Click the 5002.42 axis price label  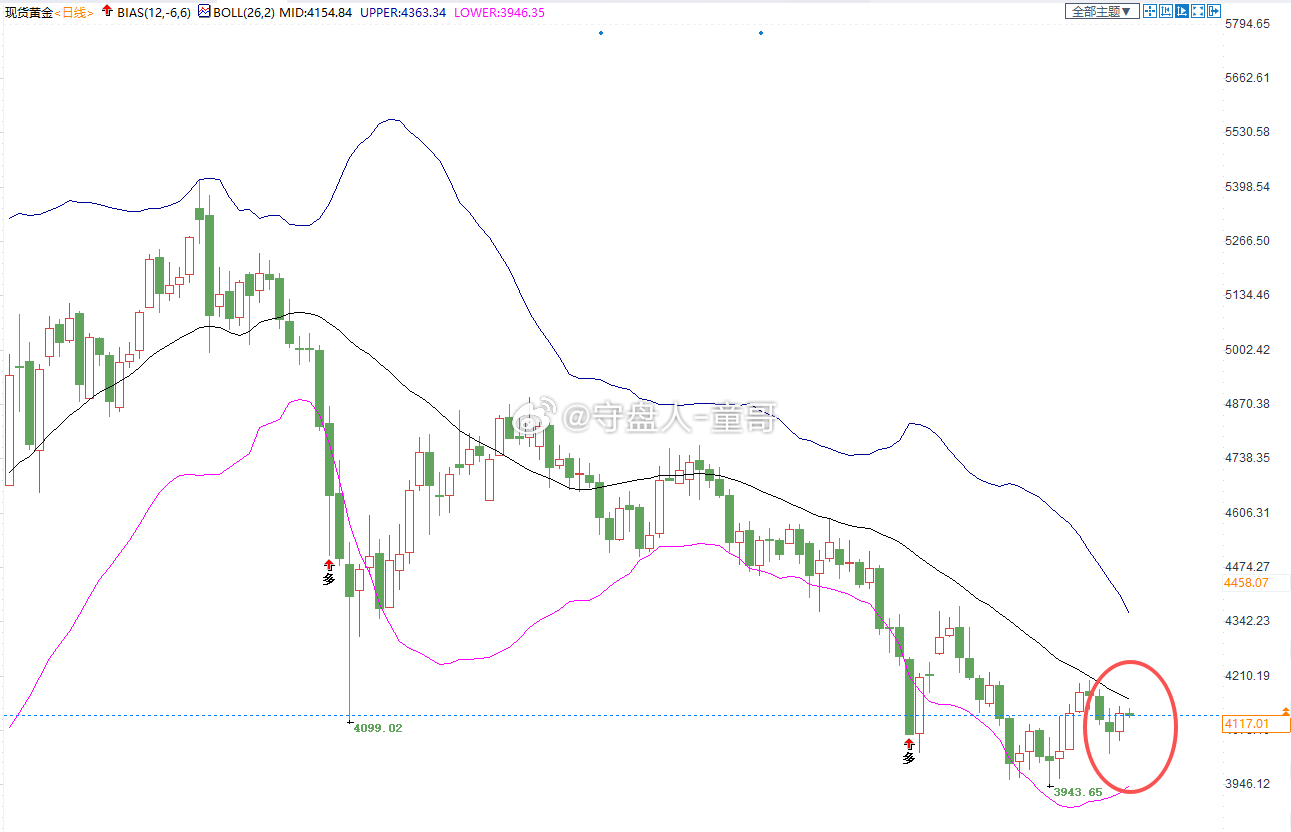pyautogui.click(x=1246, y=349)
